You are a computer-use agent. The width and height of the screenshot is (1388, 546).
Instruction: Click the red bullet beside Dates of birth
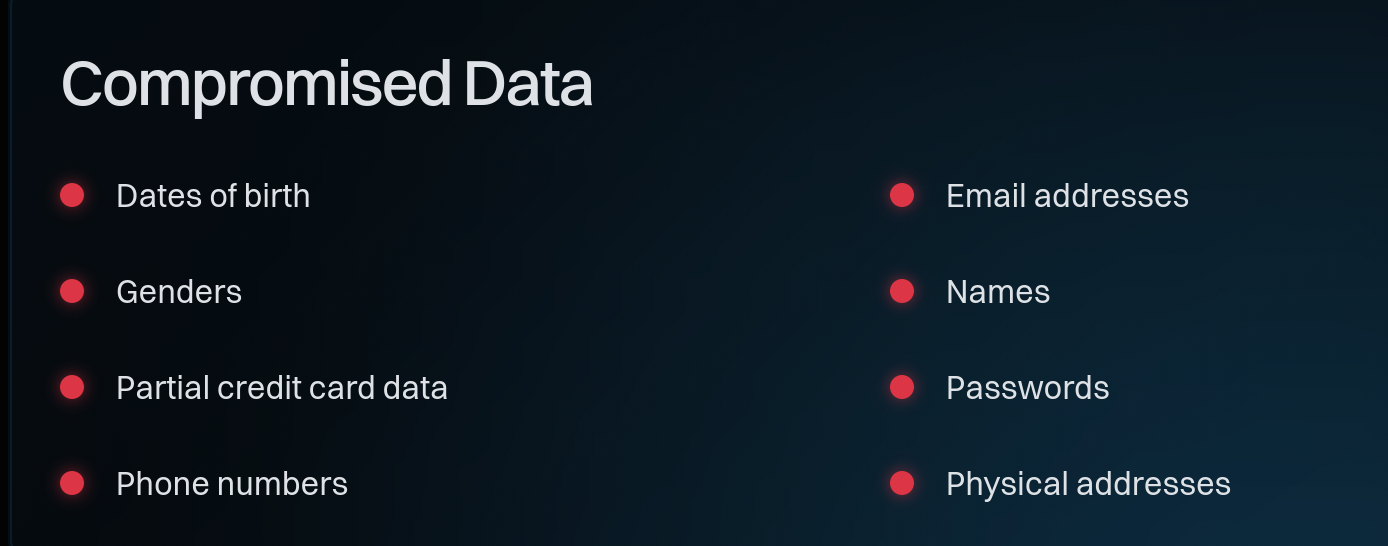click(x=72, y=195)
